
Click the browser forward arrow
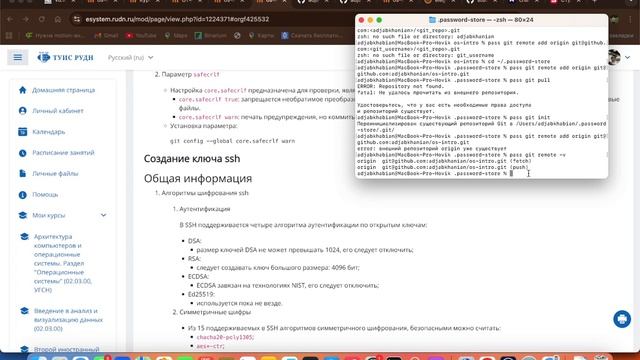click(26, 19)
